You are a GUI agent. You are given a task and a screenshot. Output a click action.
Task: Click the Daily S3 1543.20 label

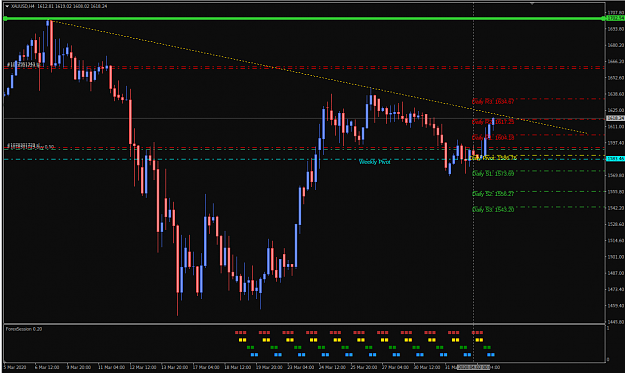(493, 210)
